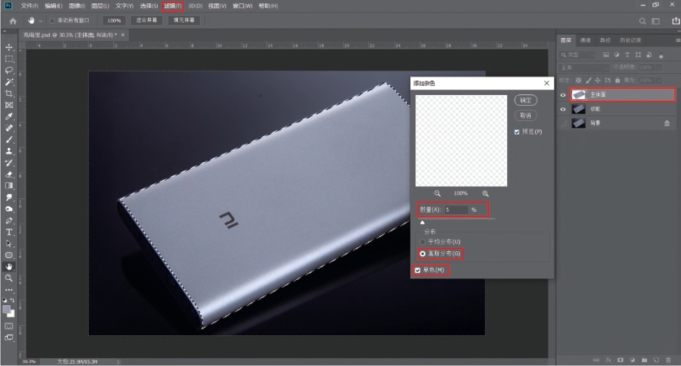Select the Pen tool
The image size is (681, 366).
pos(9,221)
